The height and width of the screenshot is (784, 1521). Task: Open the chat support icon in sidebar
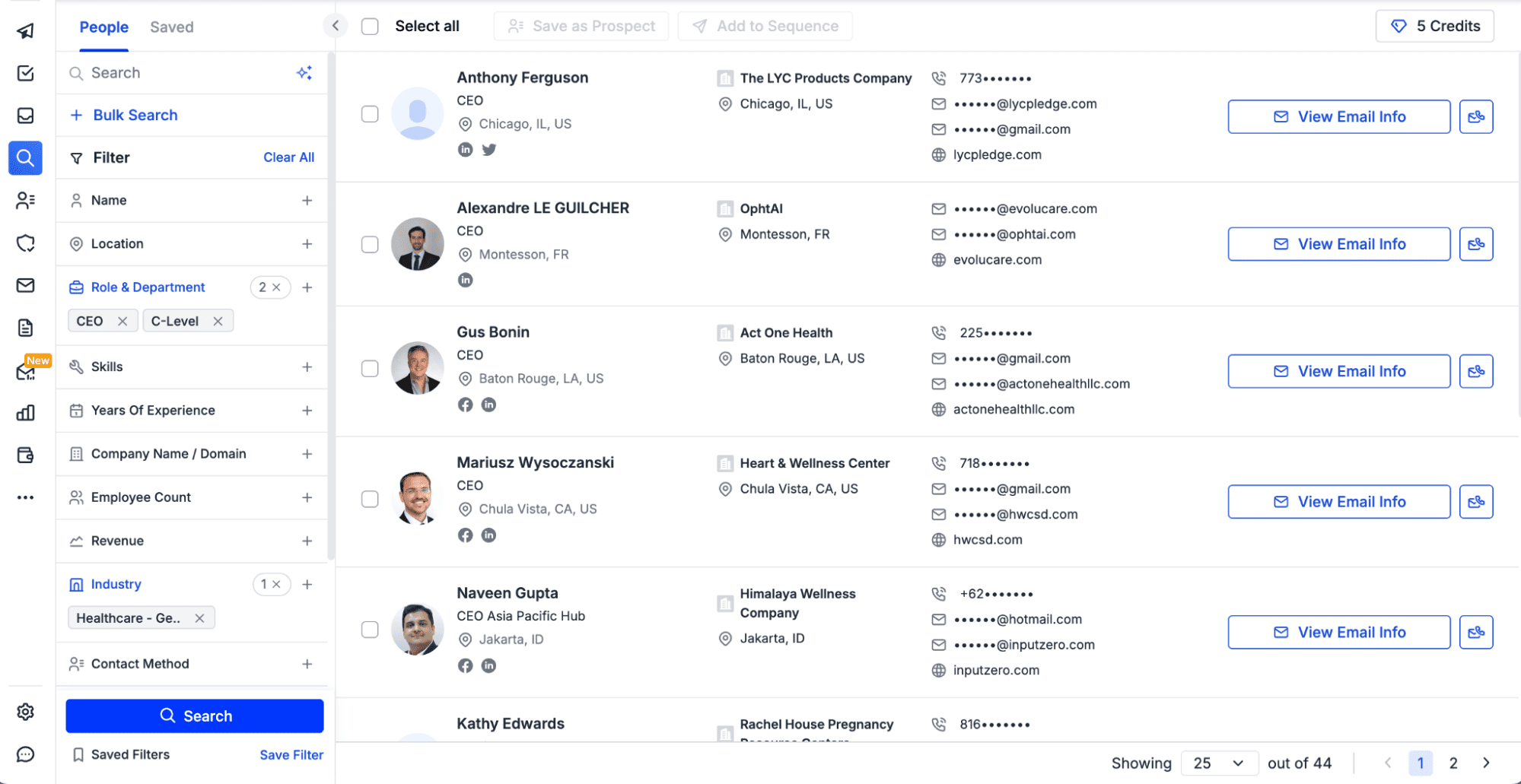pos(26,754)
